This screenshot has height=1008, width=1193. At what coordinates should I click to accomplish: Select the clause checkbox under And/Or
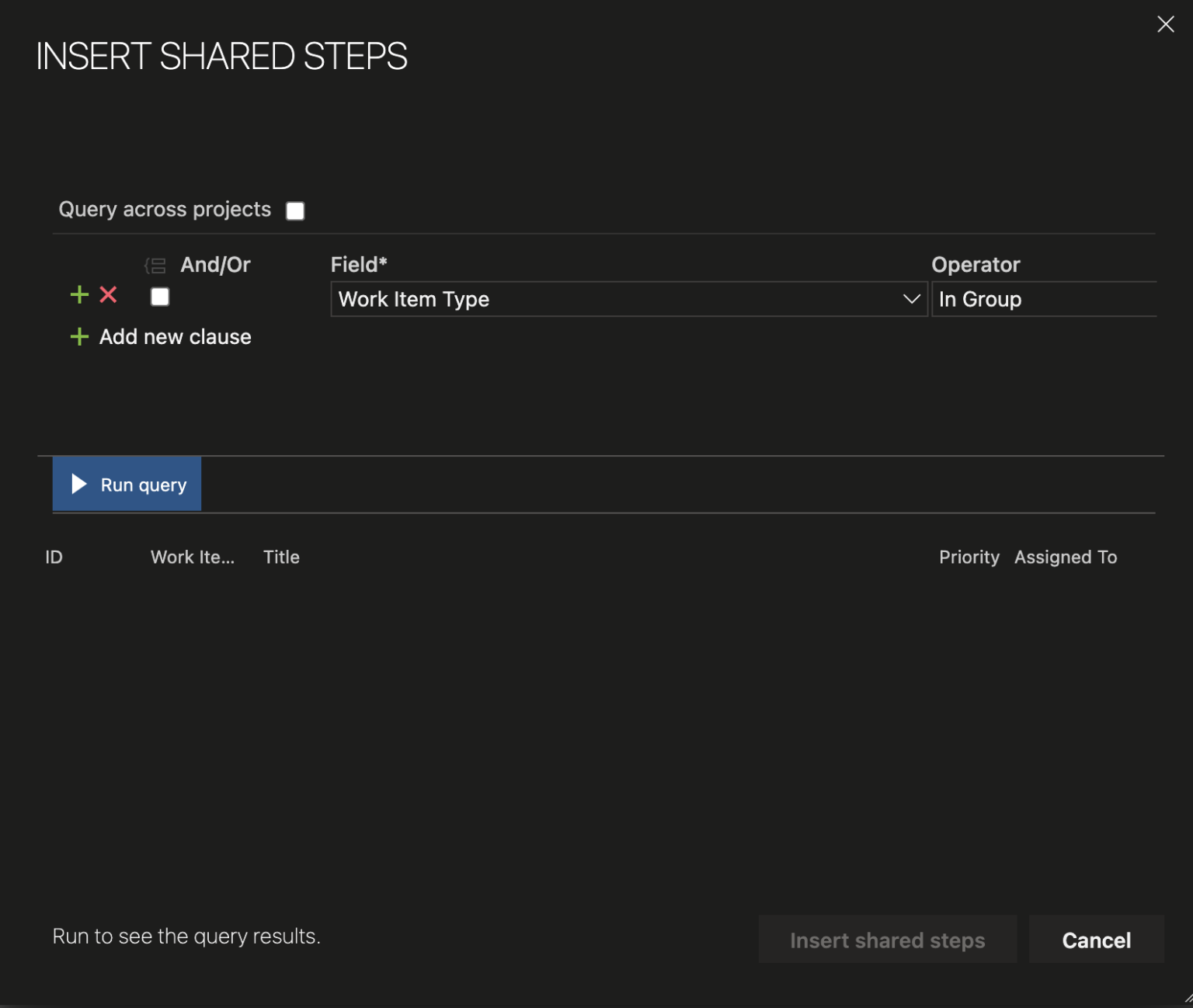point(159,296)
